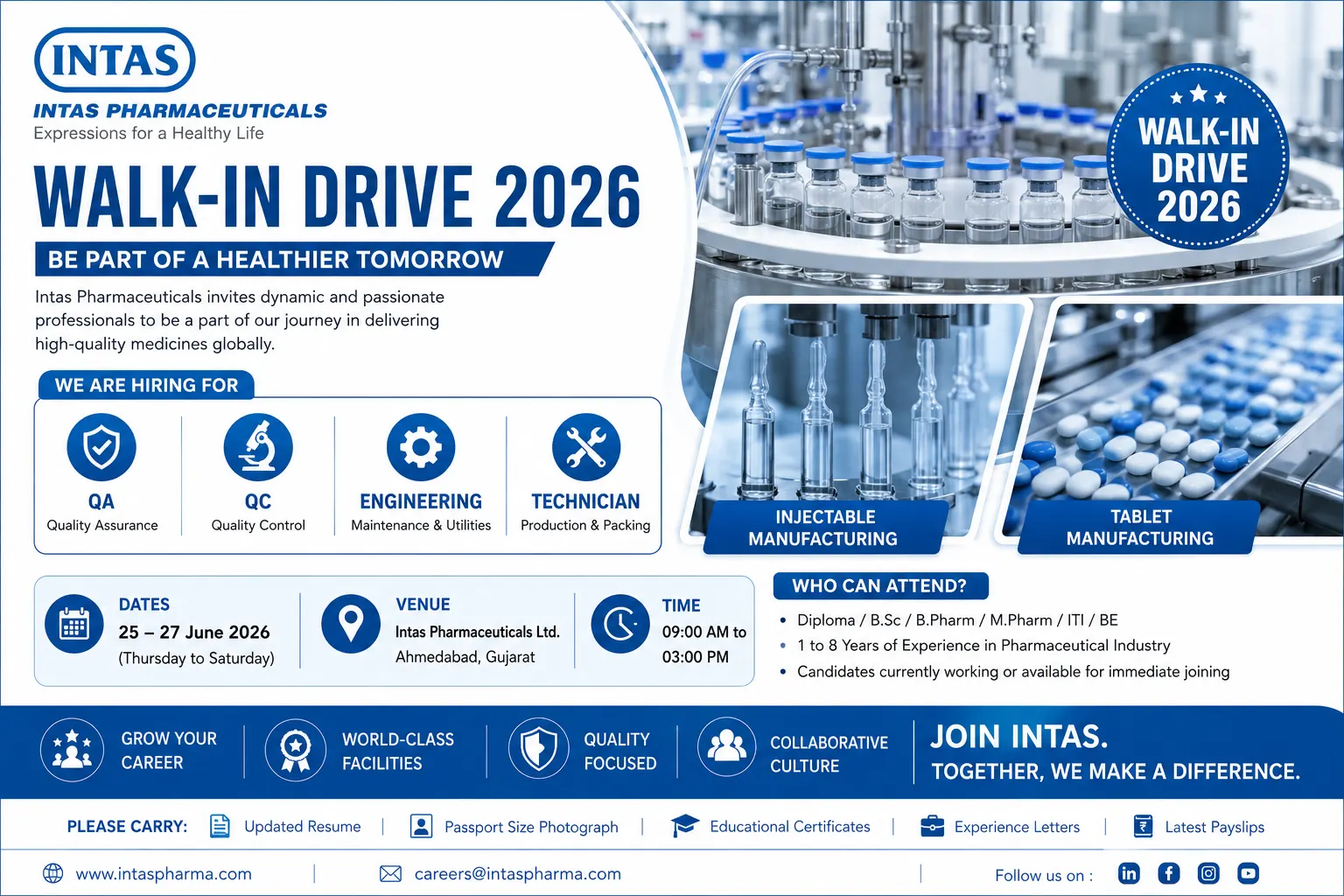The width and height of the screenshot is (1344, 896).
Task: Click the Engineering Maintenance & Utilities label
Action: coord(421,512)
